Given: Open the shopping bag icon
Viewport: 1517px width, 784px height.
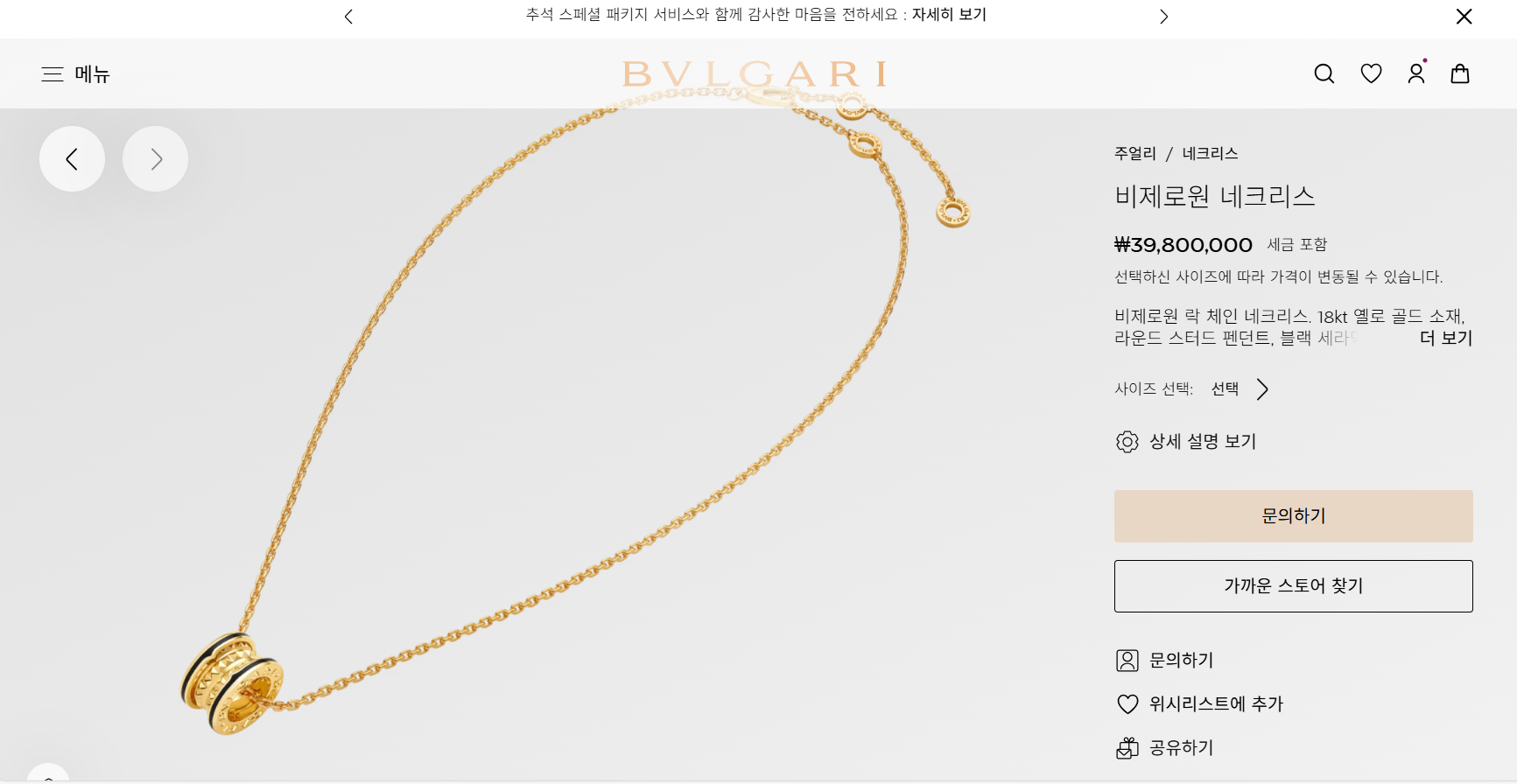Looking at the screenshot, I should (1460, 74).
